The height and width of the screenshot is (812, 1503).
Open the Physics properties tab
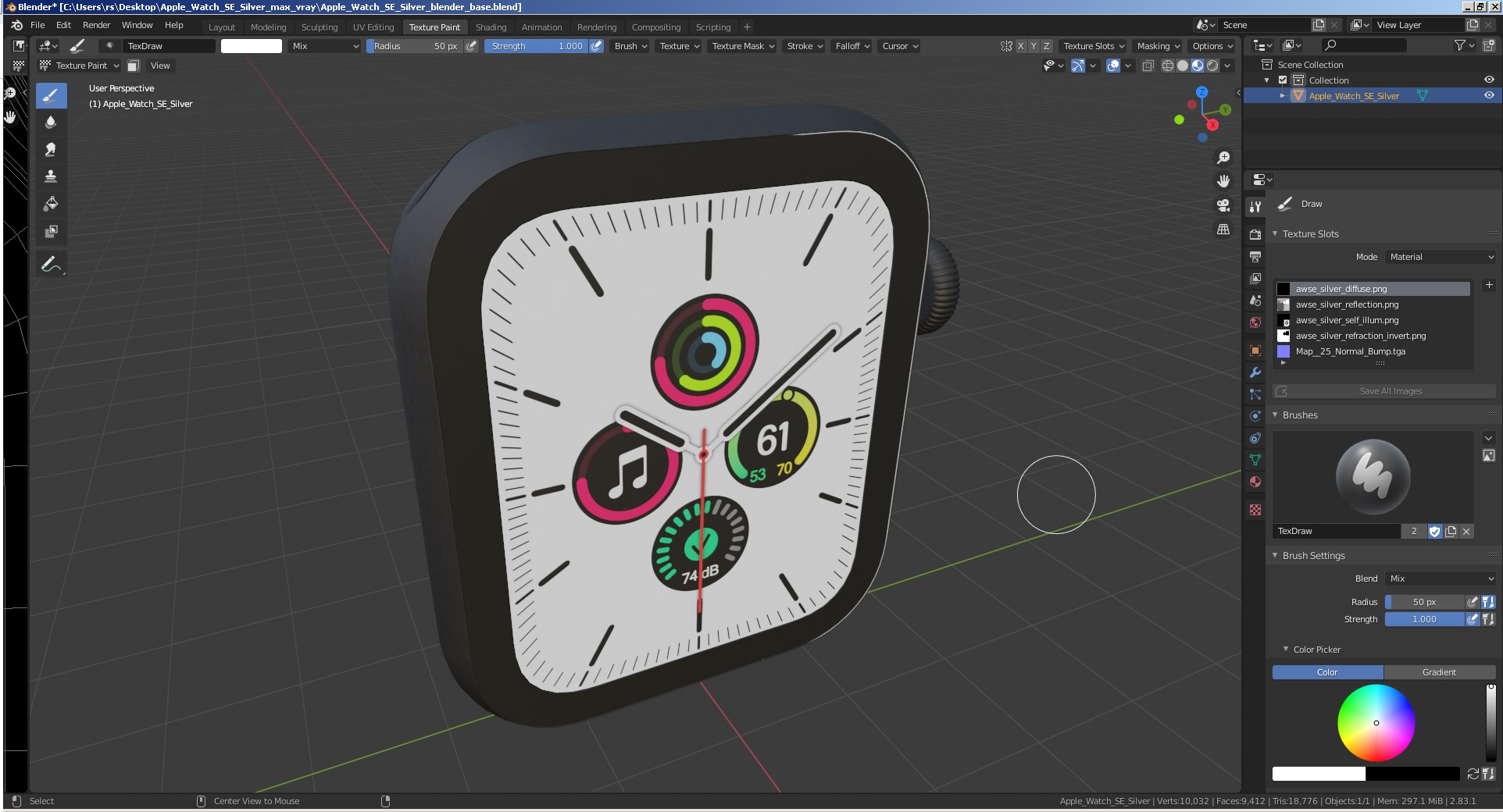tap(1255, 416)
